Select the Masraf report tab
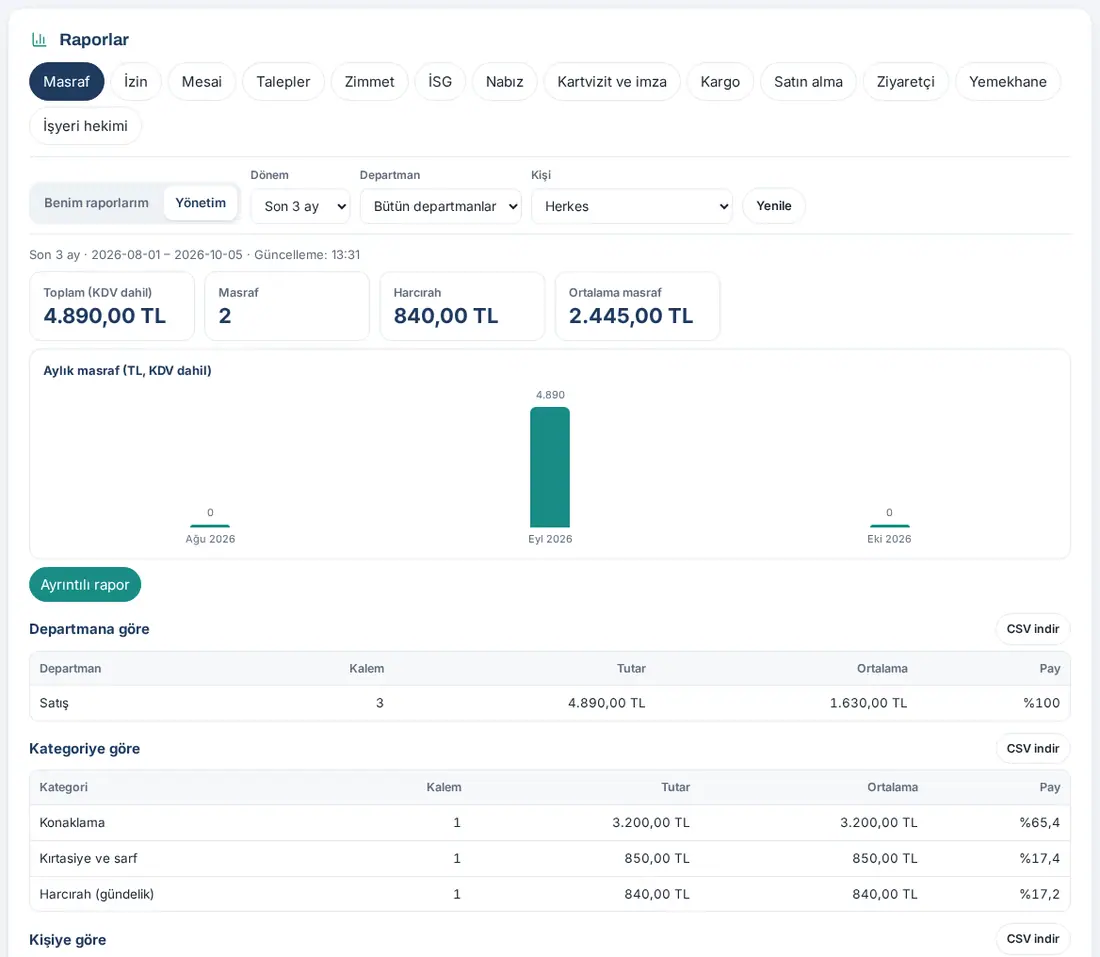Viewport: 1100px width, 957px height. pos(67,81)
